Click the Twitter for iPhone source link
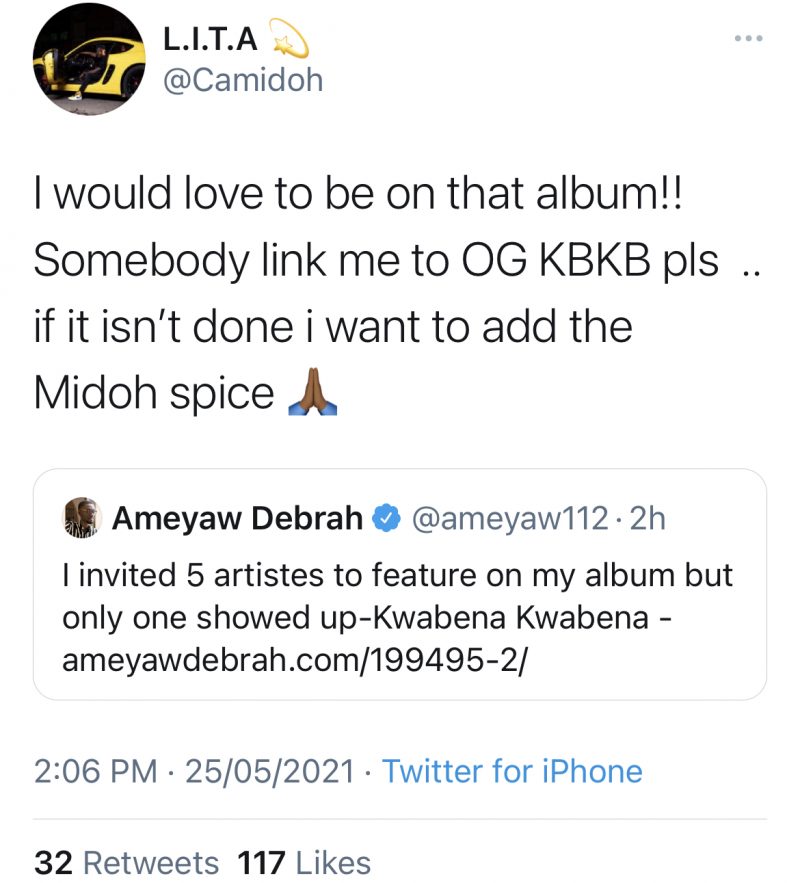Screen dimensions: 800x883 512,771
